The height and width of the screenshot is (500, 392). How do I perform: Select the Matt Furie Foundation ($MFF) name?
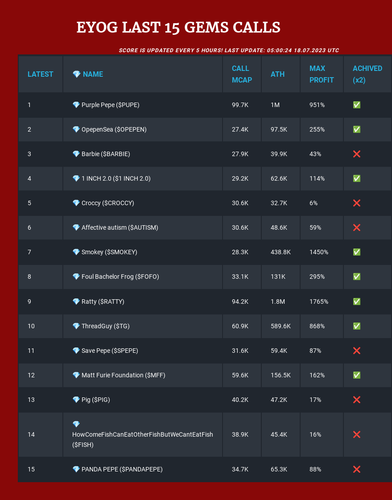(x=123, y=375)
